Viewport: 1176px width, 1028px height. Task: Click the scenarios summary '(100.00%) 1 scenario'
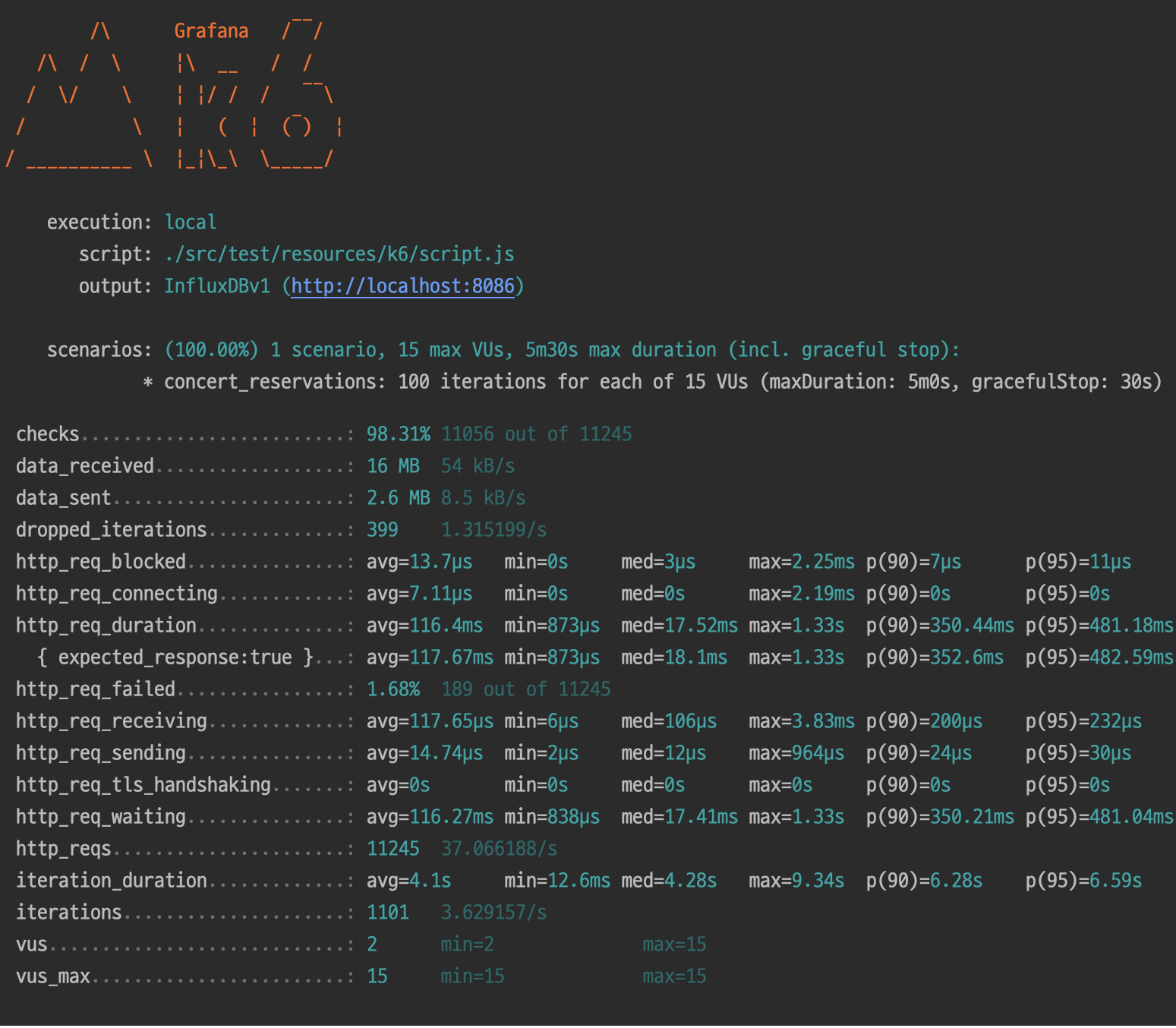click(270, 350)
